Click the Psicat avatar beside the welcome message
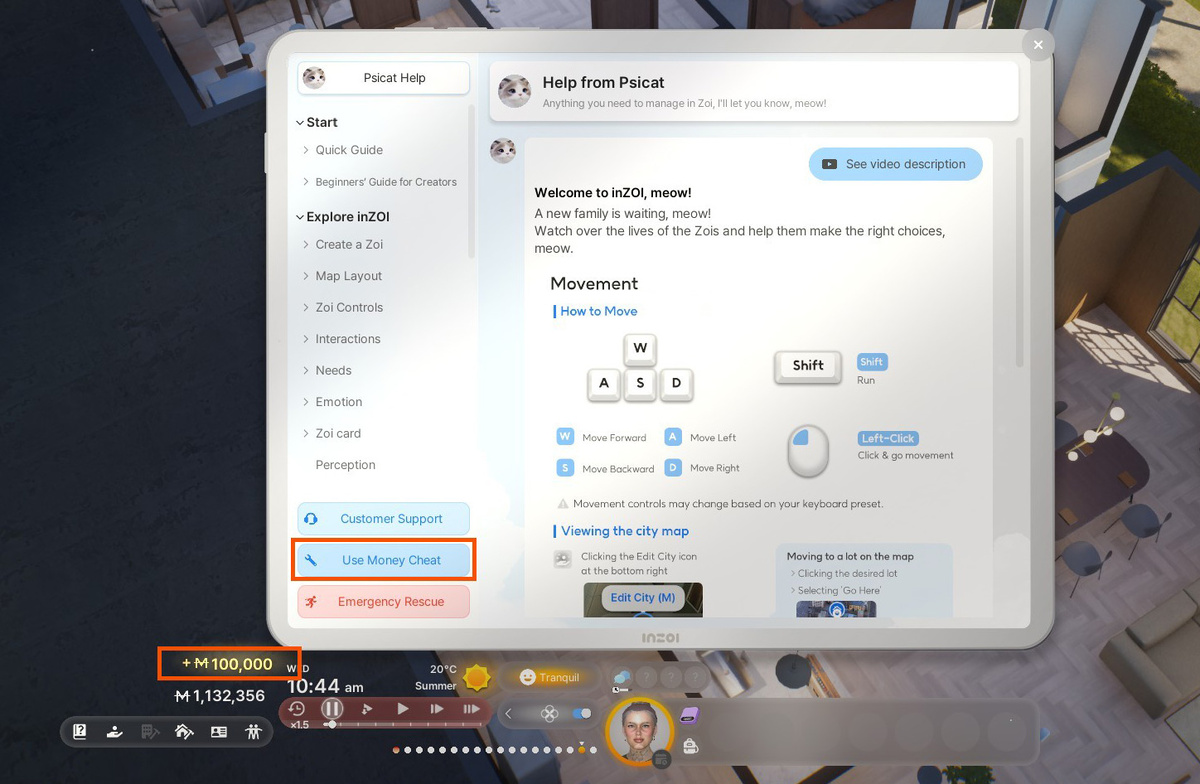 503,151
